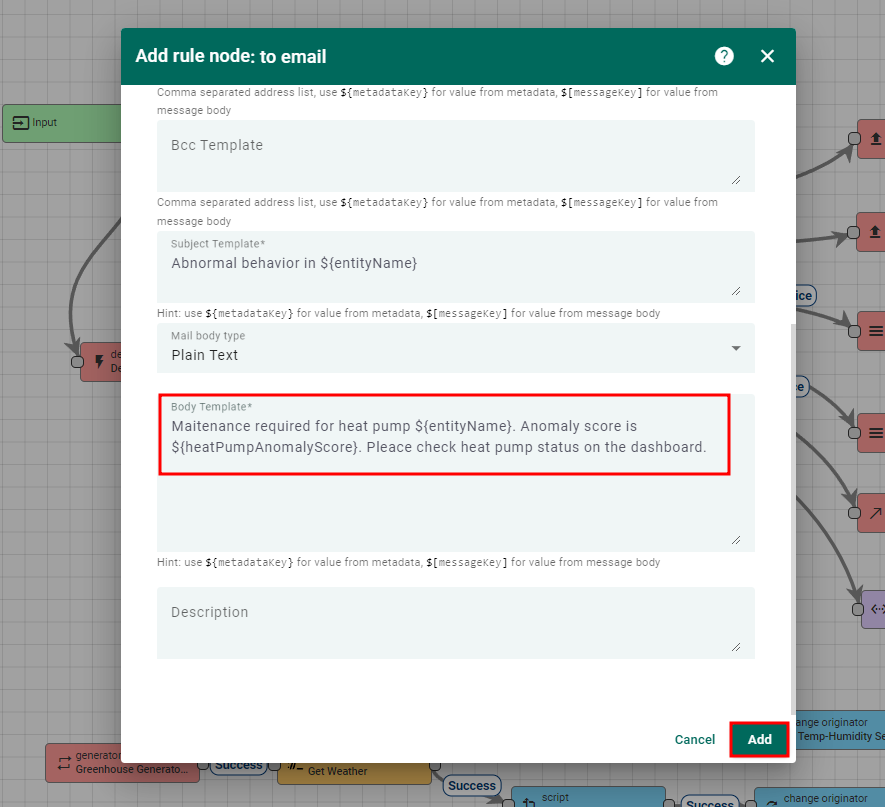Click the purple node dots icon
The width and height of the screenshot is (885, 807).
click(876, 608)
